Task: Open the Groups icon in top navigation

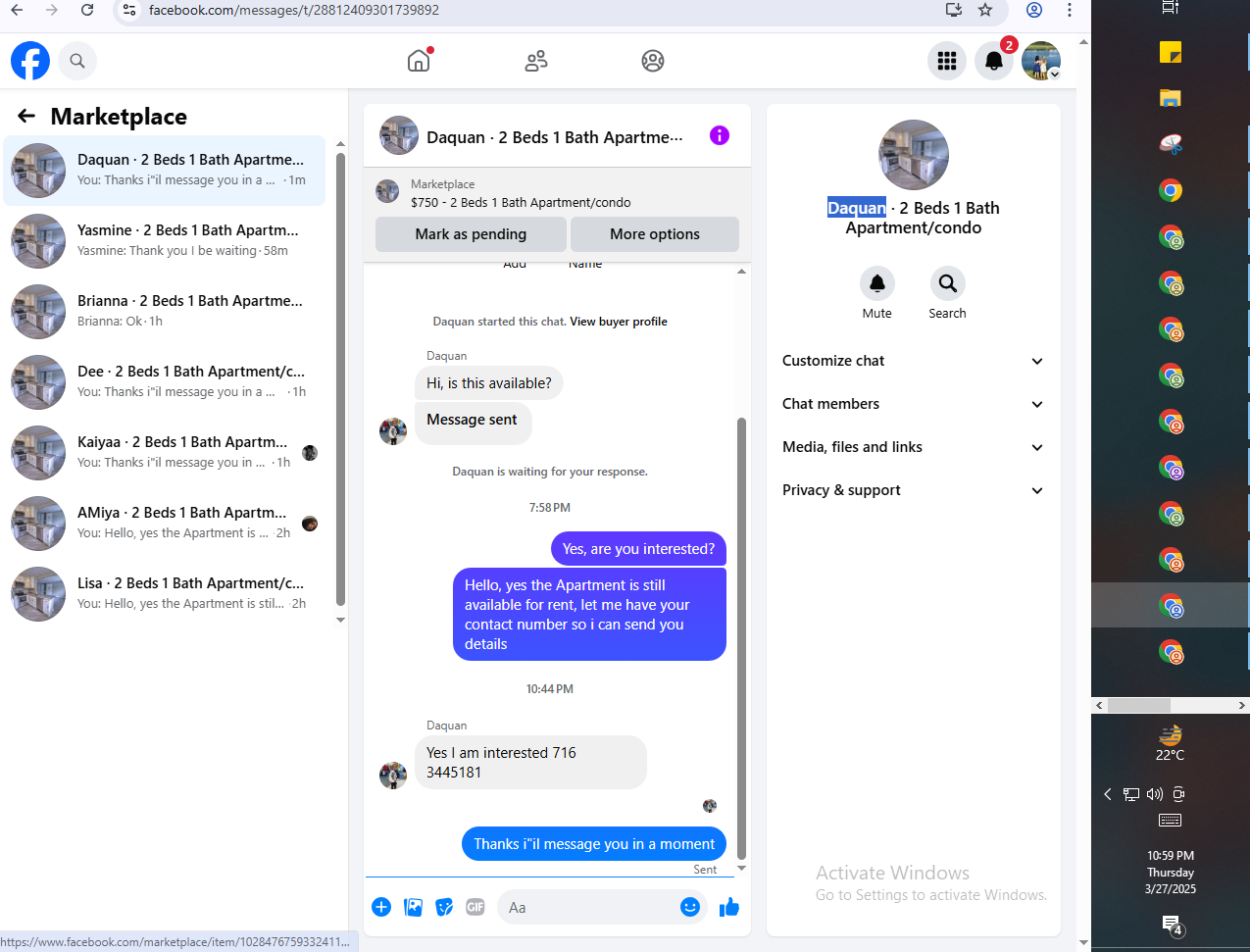Action: click(653, 61)
